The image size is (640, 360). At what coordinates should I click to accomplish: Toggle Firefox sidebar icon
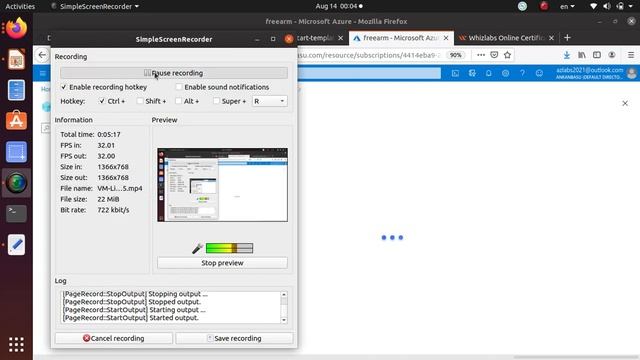[x=597, y=55]
